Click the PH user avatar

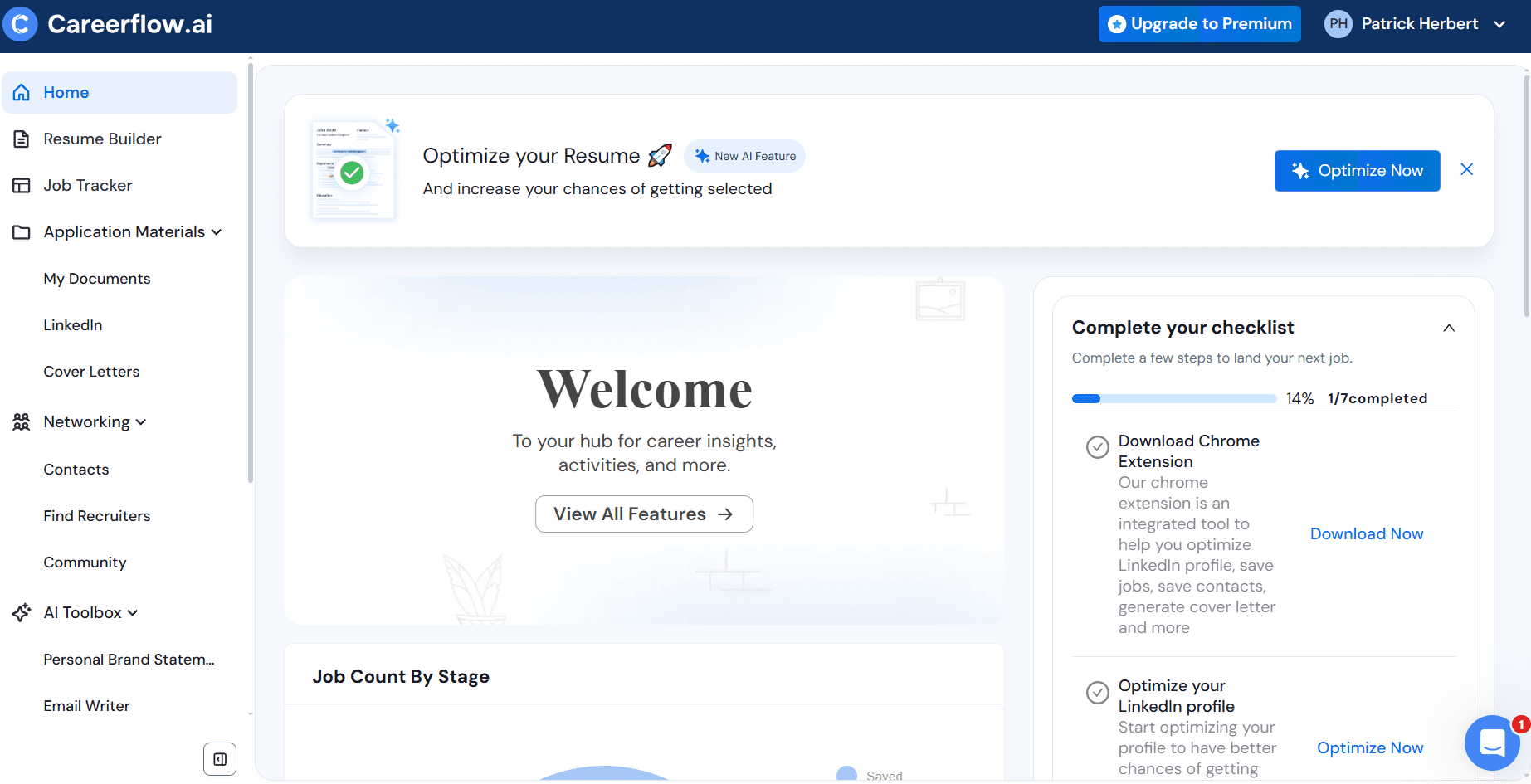1338,24
